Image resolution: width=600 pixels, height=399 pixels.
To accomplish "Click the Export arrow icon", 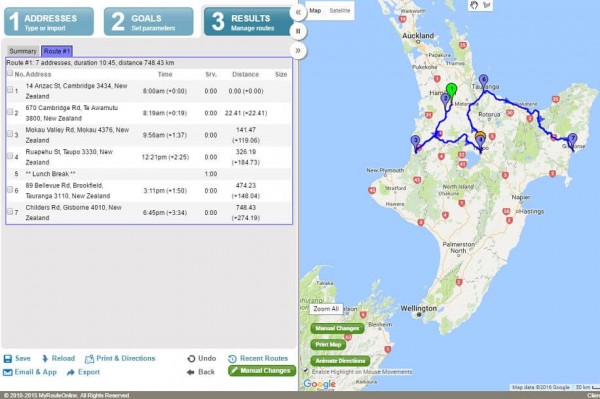I will point(70,372).
